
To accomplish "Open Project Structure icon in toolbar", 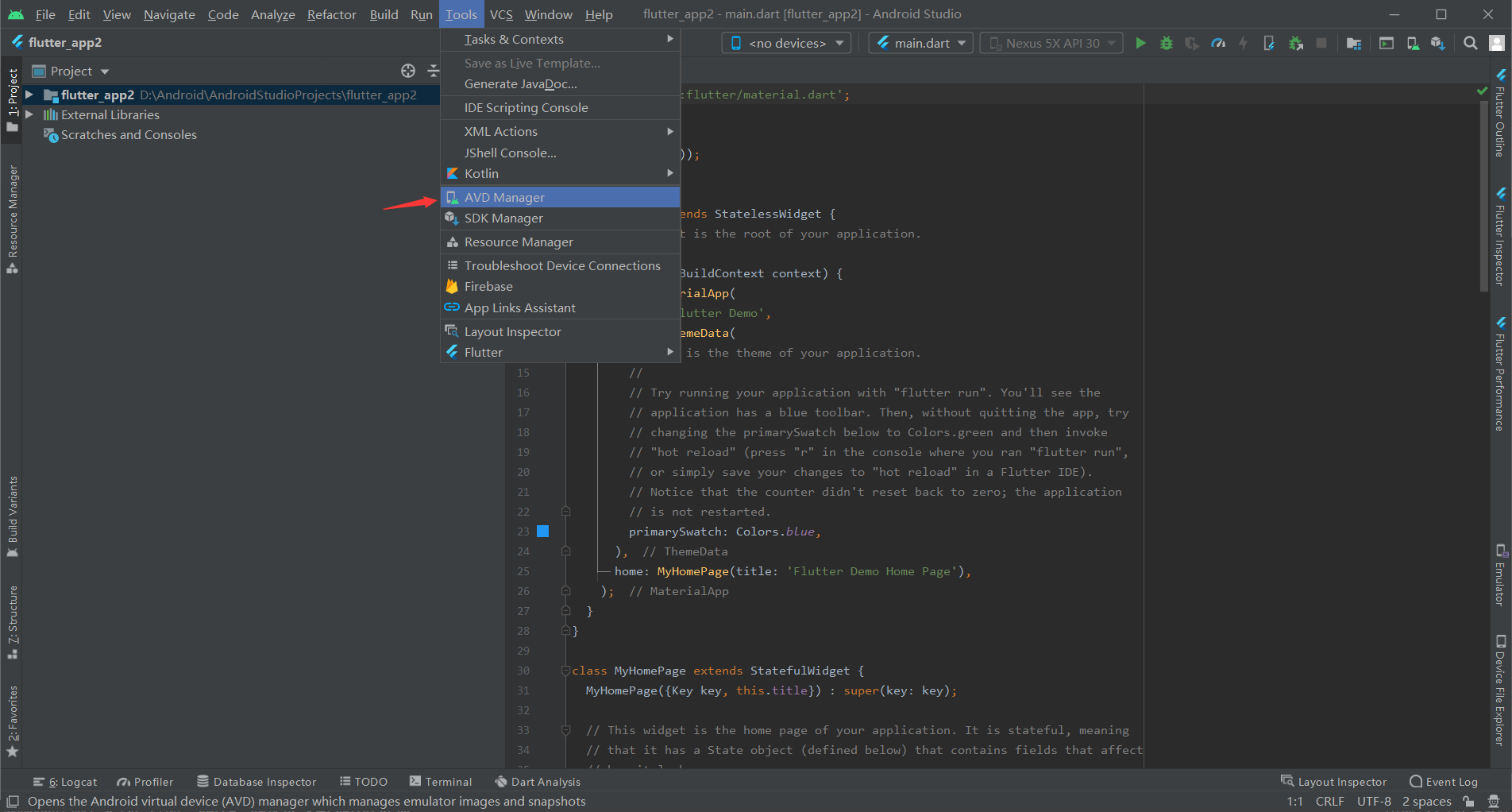I will point(1354,43).
